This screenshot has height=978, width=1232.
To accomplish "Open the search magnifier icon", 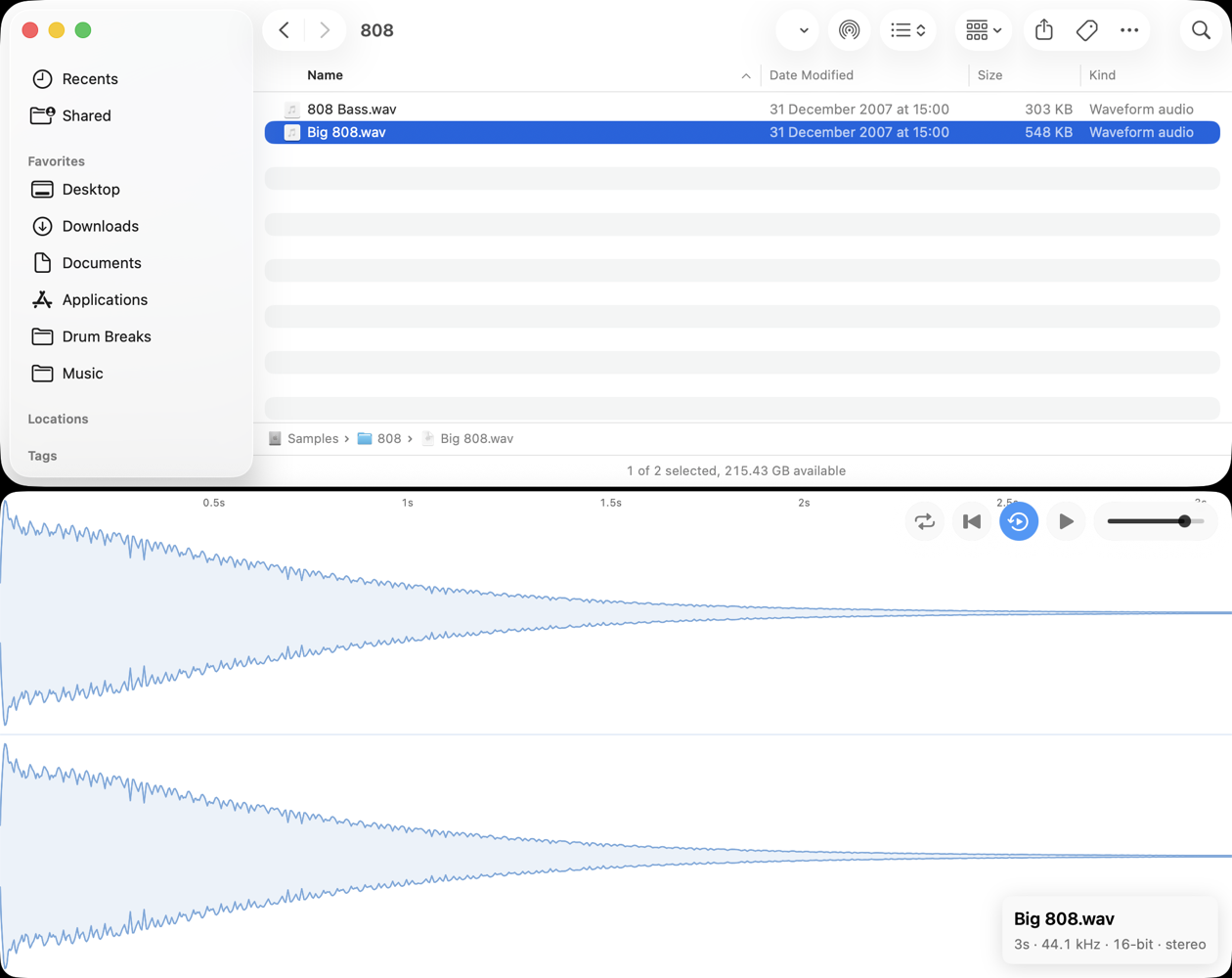I will coord(1201,30).
